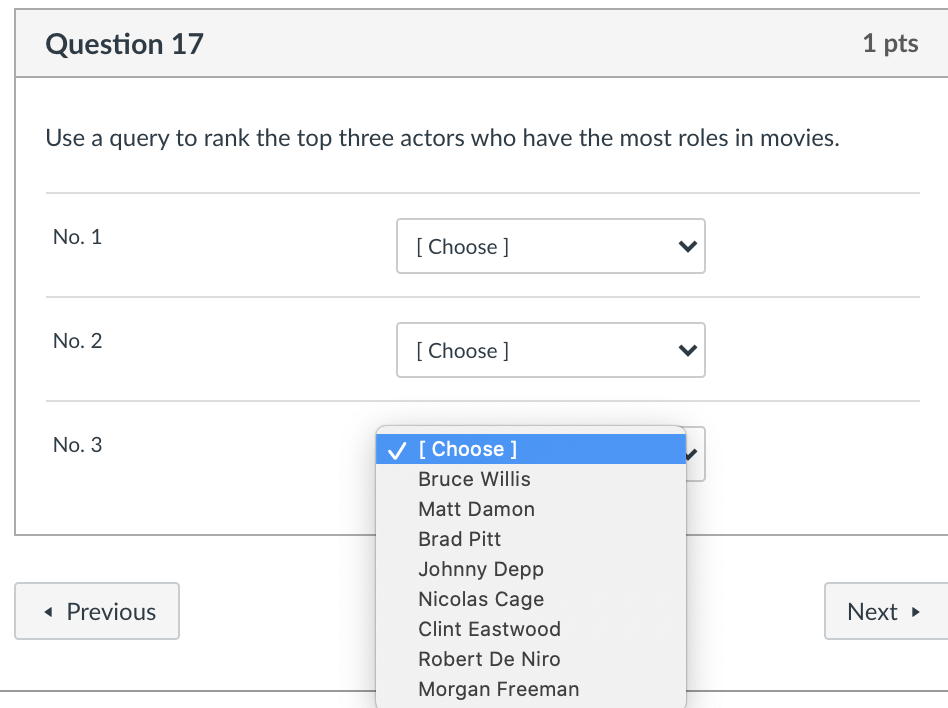Select the Johnny Depp option
This screenshot has height=708, width=948.
(x=480, y=569)
